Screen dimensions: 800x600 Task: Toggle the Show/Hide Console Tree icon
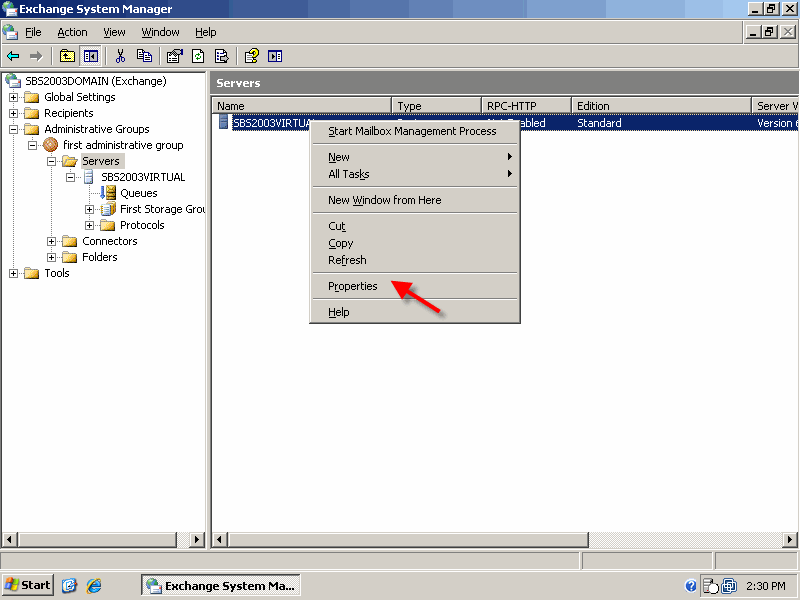[x=91, y=56]
